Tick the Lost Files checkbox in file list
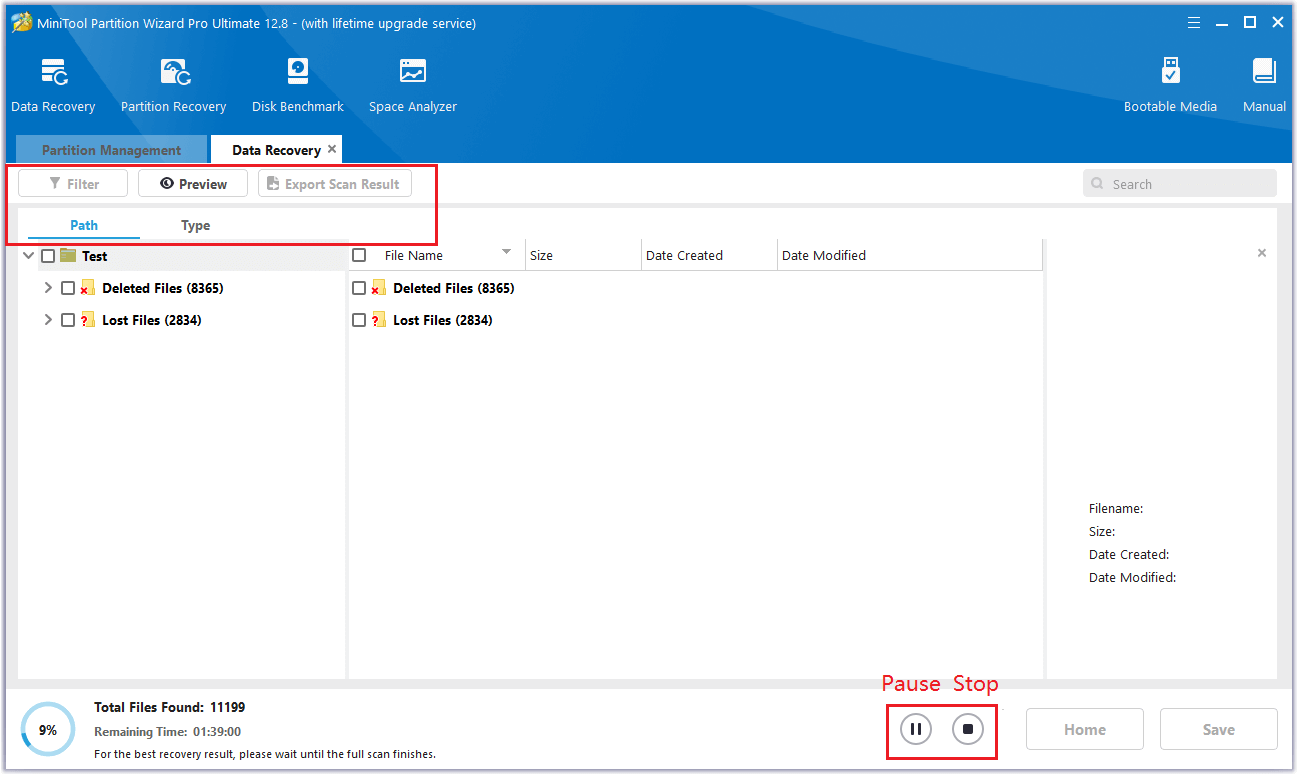 click(x=359, y=320)
